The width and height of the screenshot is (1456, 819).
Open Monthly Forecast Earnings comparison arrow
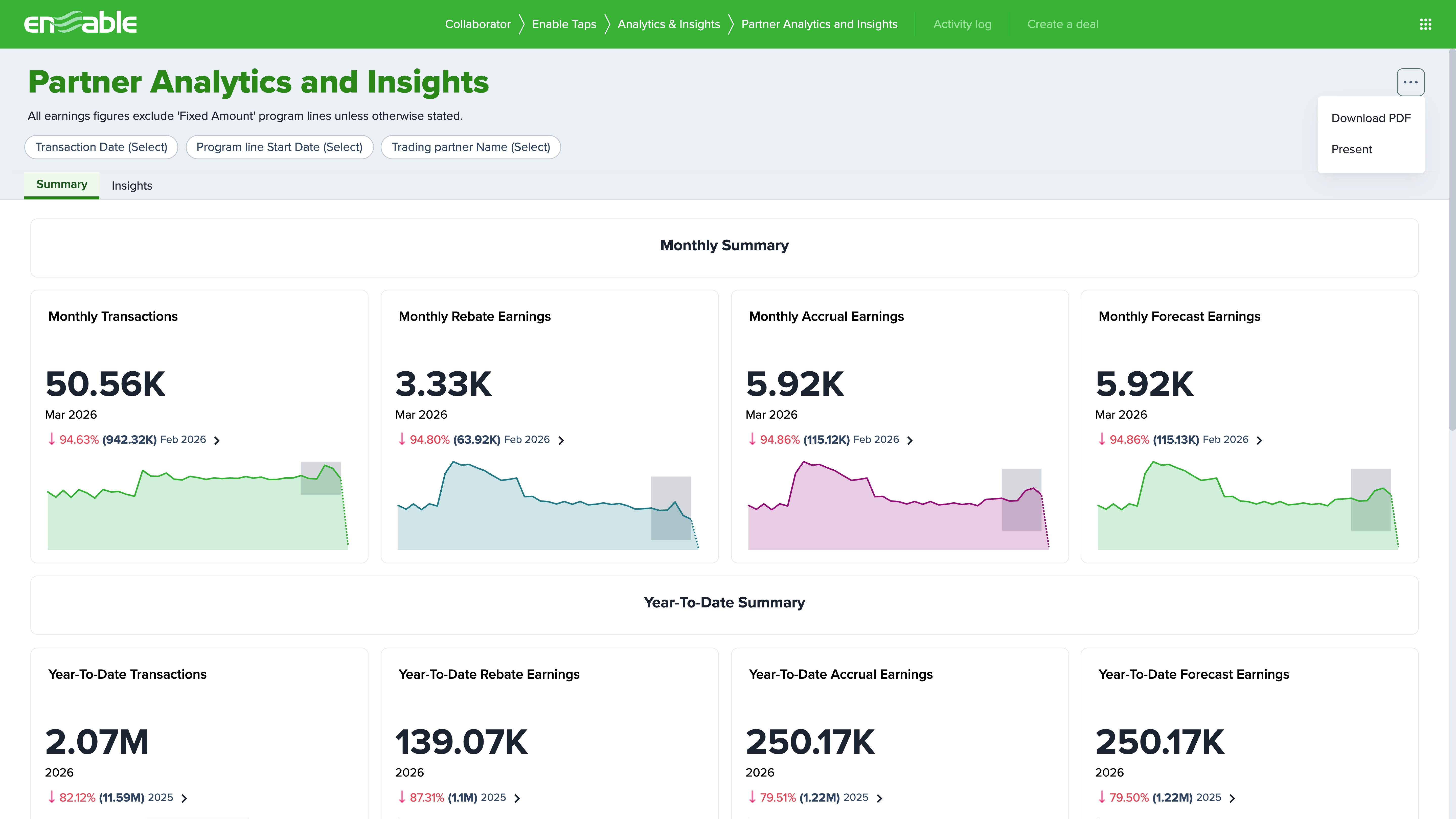(1259, 440)
